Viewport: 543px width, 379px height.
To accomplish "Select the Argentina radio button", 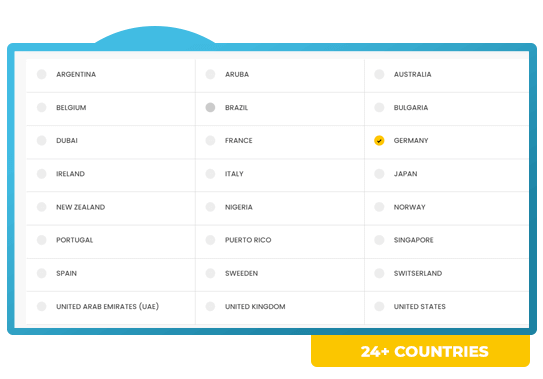I will coord(42,74).
